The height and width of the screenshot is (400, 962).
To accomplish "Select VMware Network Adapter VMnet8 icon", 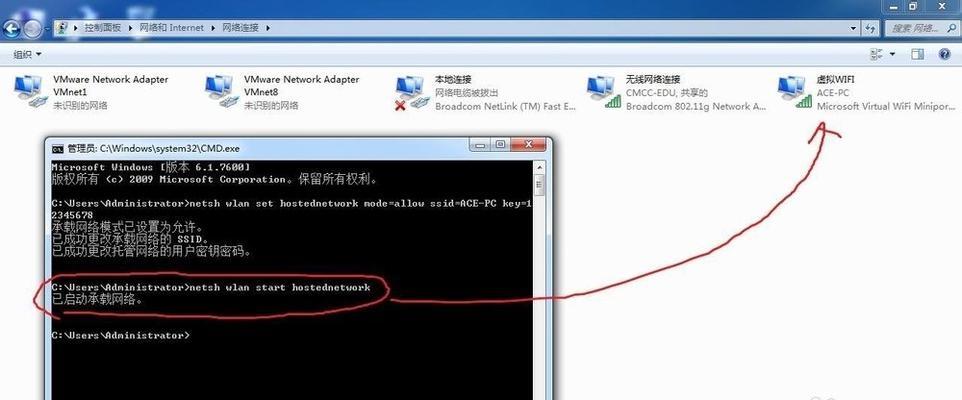I will tap(221, 92).
